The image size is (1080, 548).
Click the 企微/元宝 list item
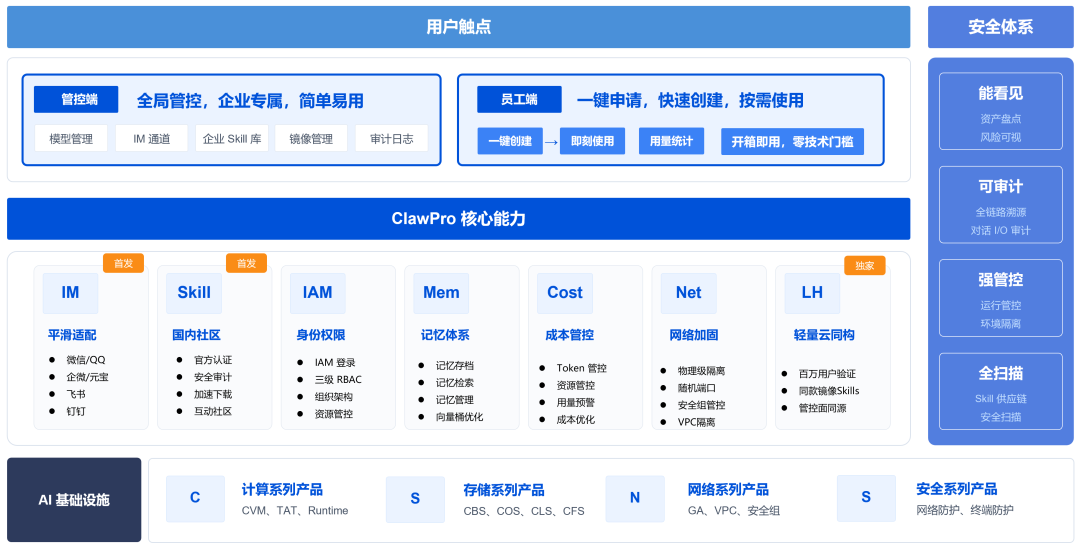pos(87,377)
